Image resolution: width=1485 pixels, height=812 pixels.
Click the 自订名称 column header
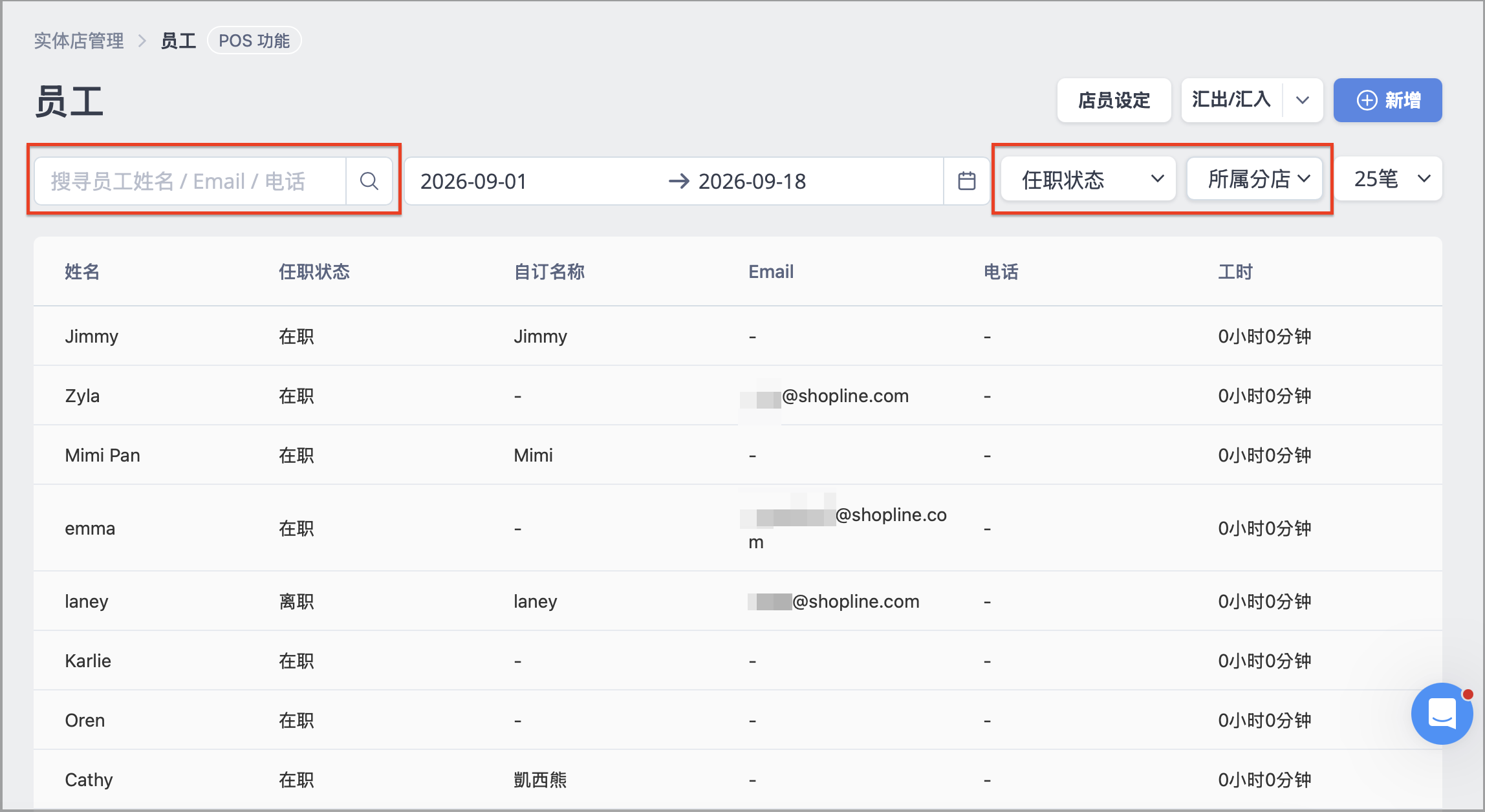(x=549, y=272)
